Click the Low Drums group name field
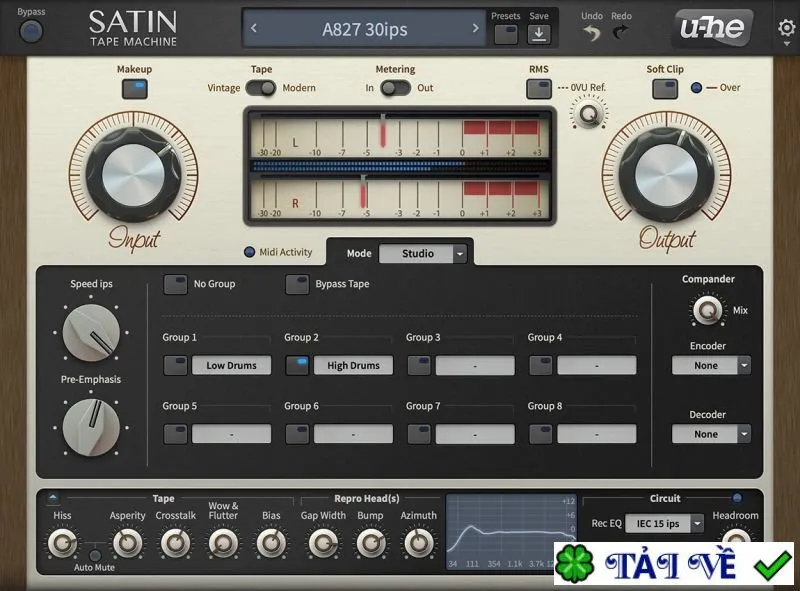800x591 pixels. pos(231,365)
